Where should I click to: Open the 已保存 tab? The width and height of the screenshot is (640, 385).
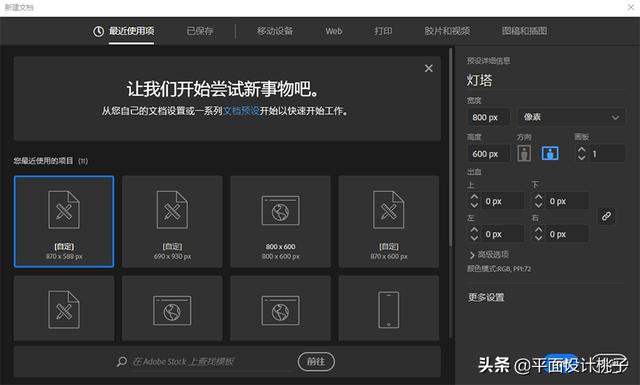(200, 31)
